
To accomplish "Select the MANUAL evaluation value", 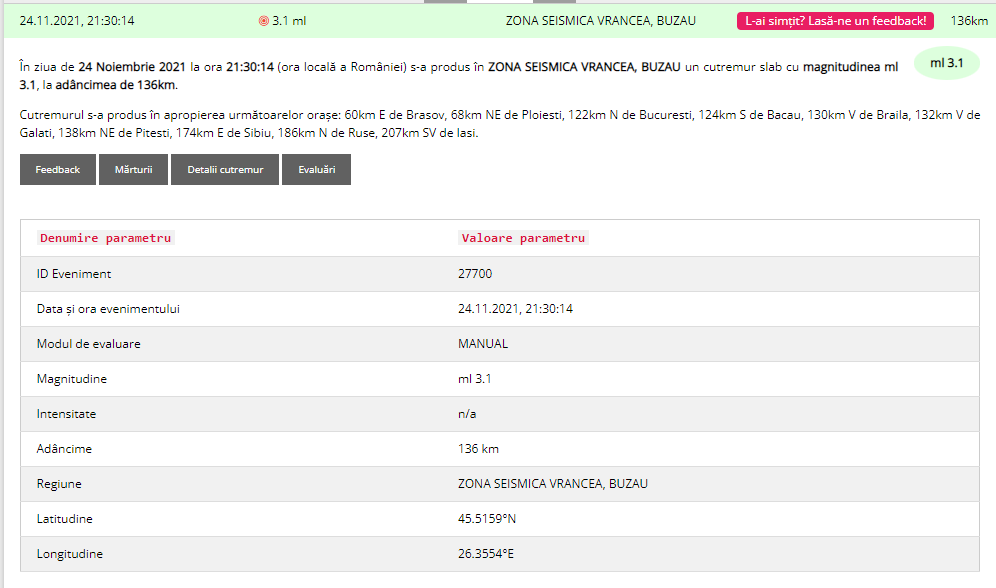I will pyautogui.click(x=483, y=344).
